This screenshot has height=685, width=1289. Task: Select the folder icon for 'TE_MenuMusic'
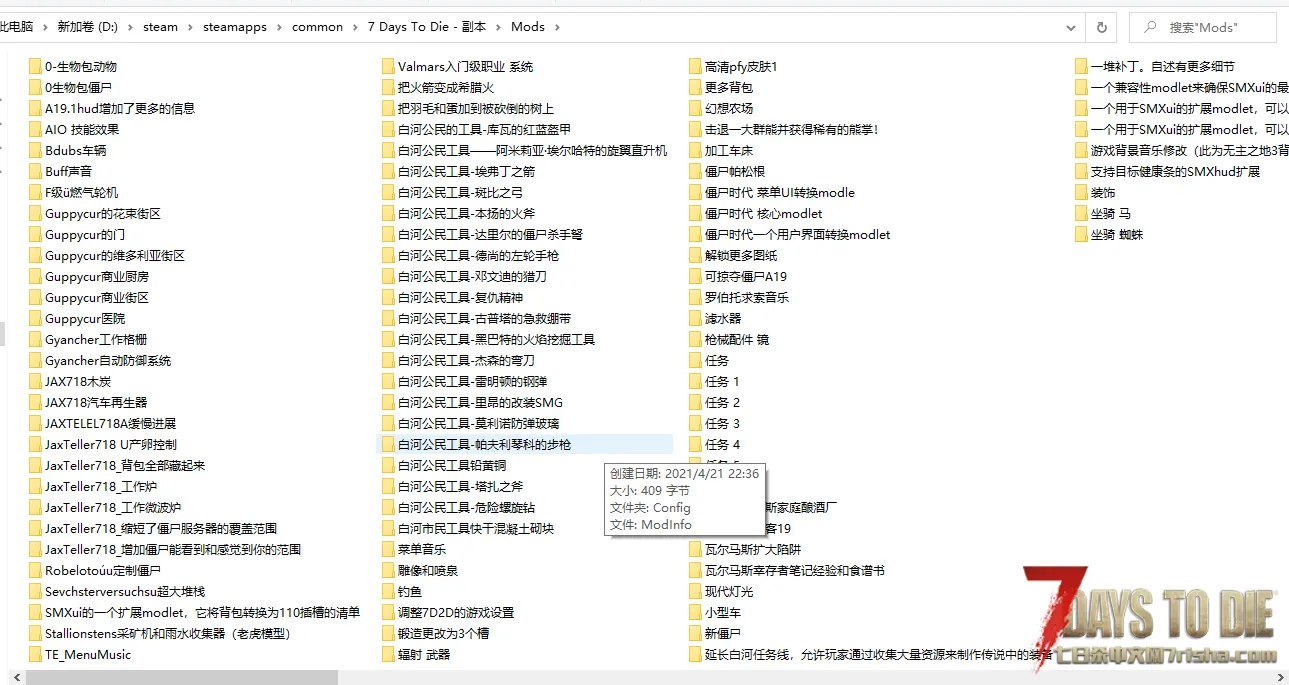pos(35,655)
